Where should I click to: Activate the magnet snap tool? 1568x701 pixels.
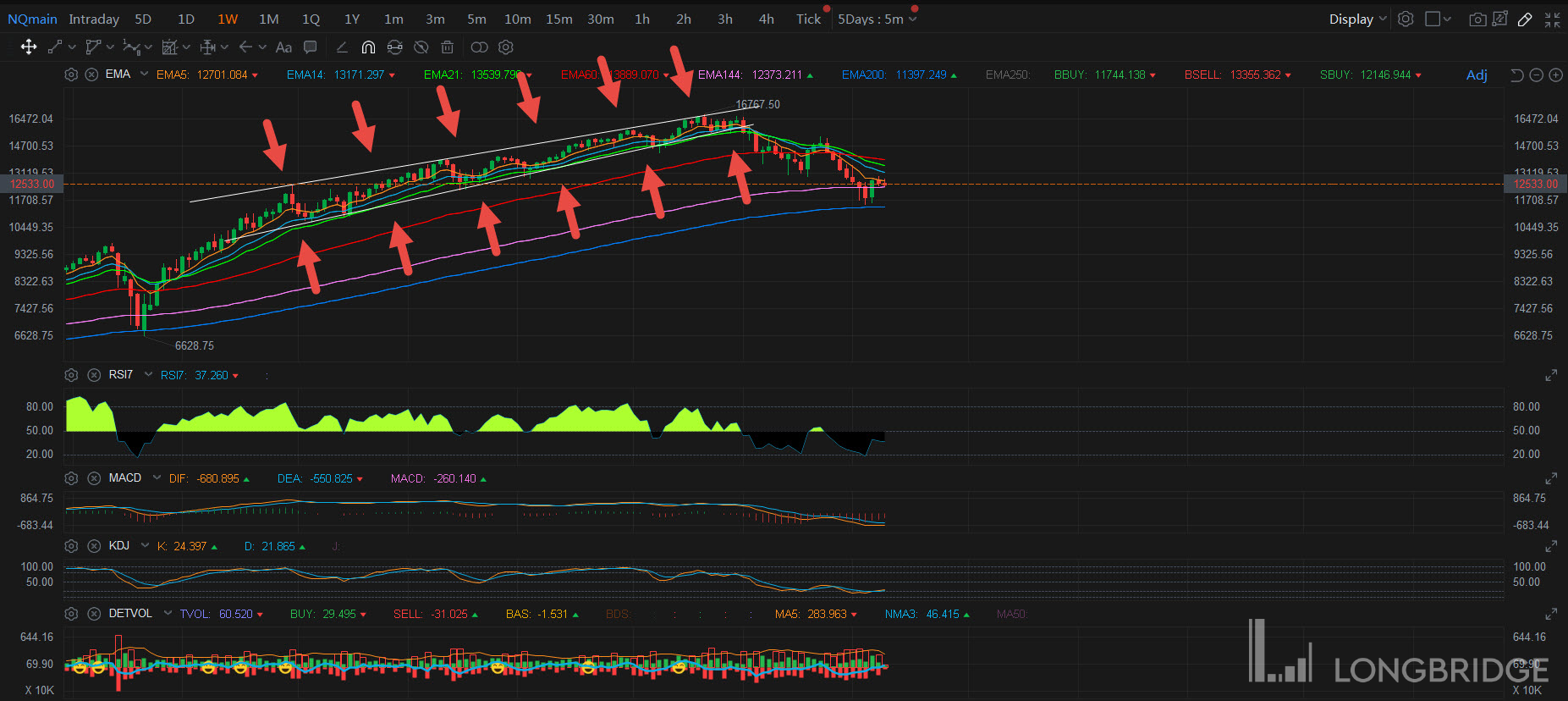tap(368, 47)
